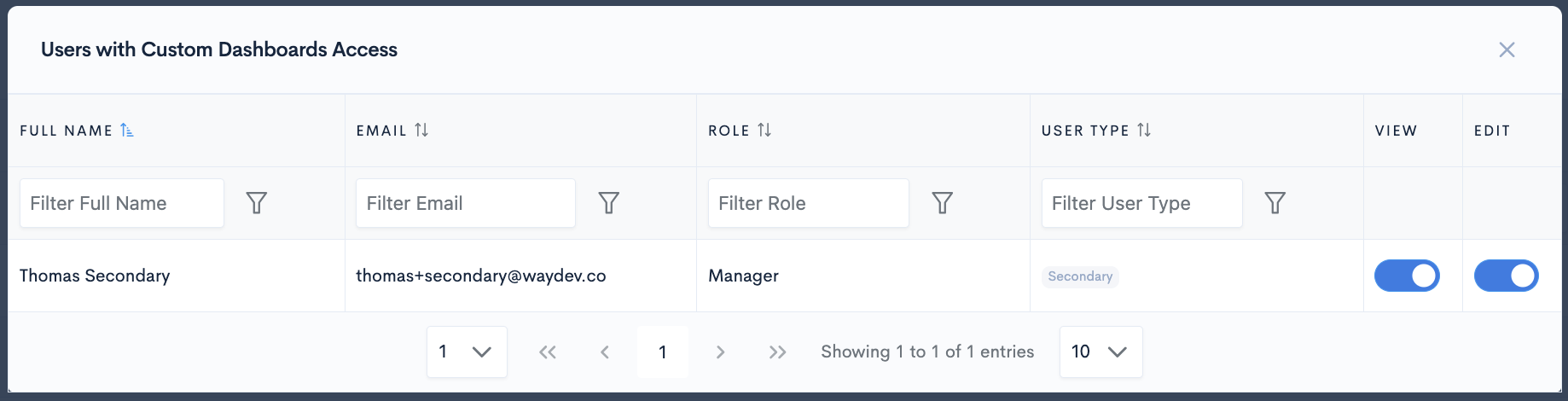Focus the Filter Email text box
This screenshot has height=401, width=1568.
tap(465, 203)
